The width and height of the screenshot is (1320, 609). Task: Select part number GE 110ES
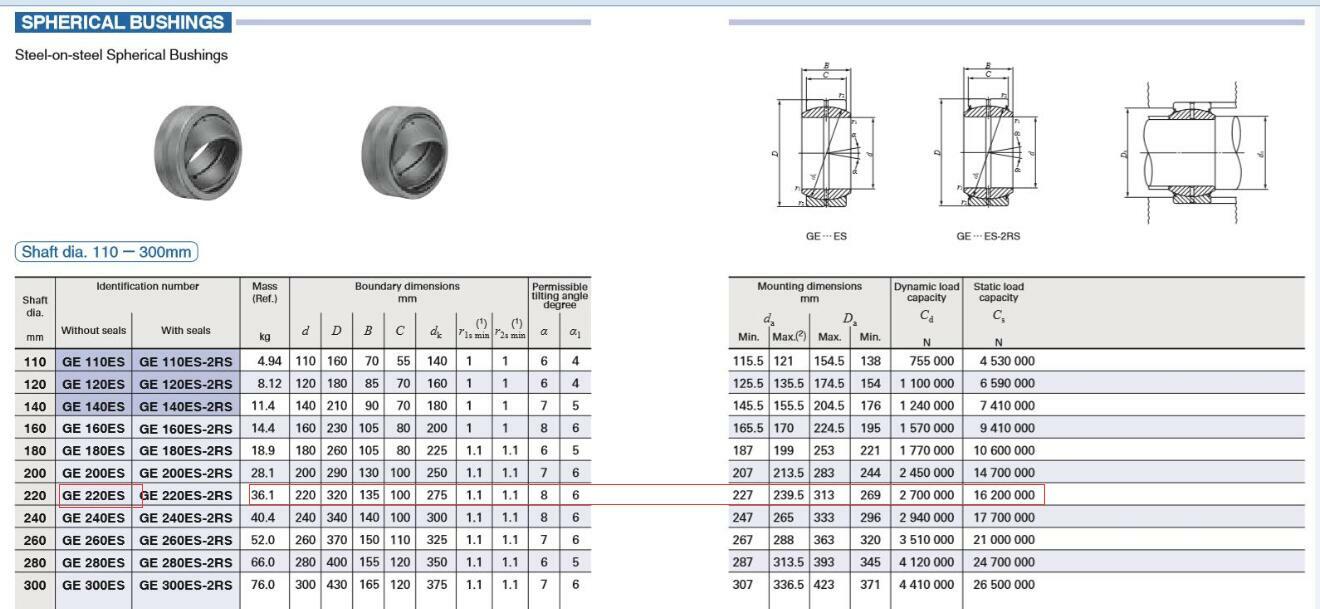point(94,361)
